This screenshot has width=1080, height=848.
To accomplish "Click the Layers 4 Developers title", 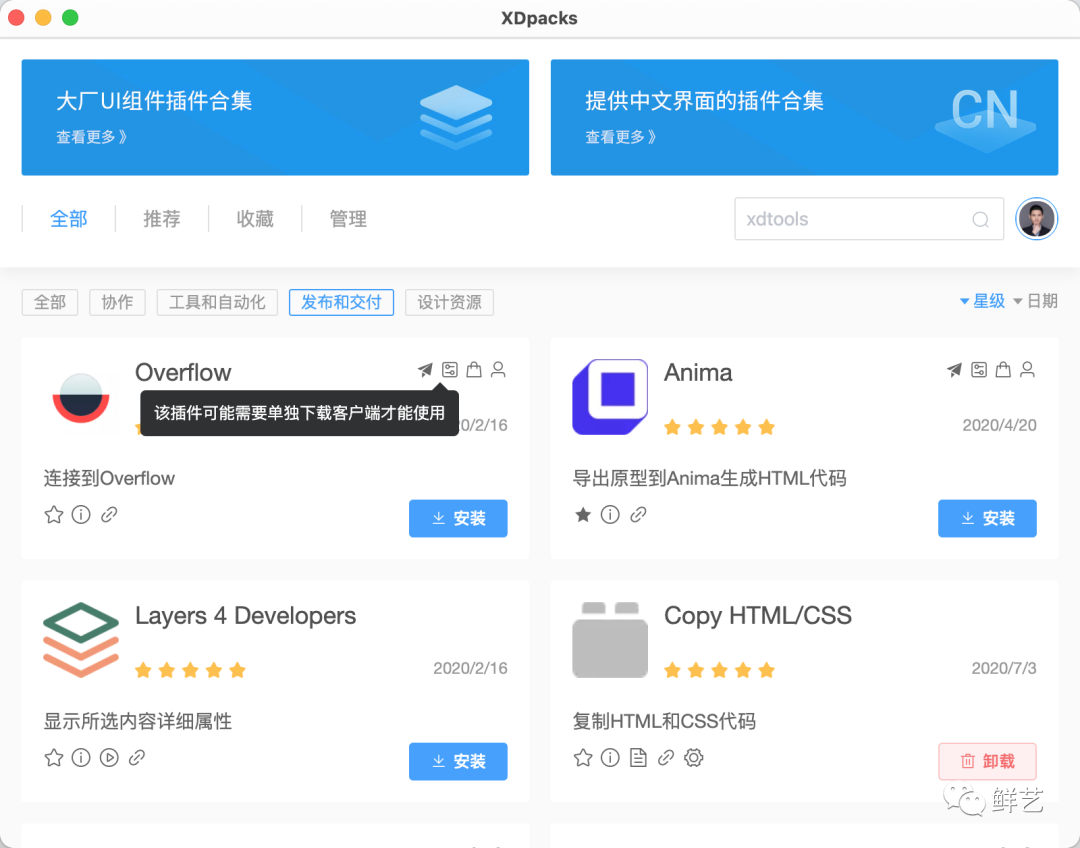I will coord(245,616).
